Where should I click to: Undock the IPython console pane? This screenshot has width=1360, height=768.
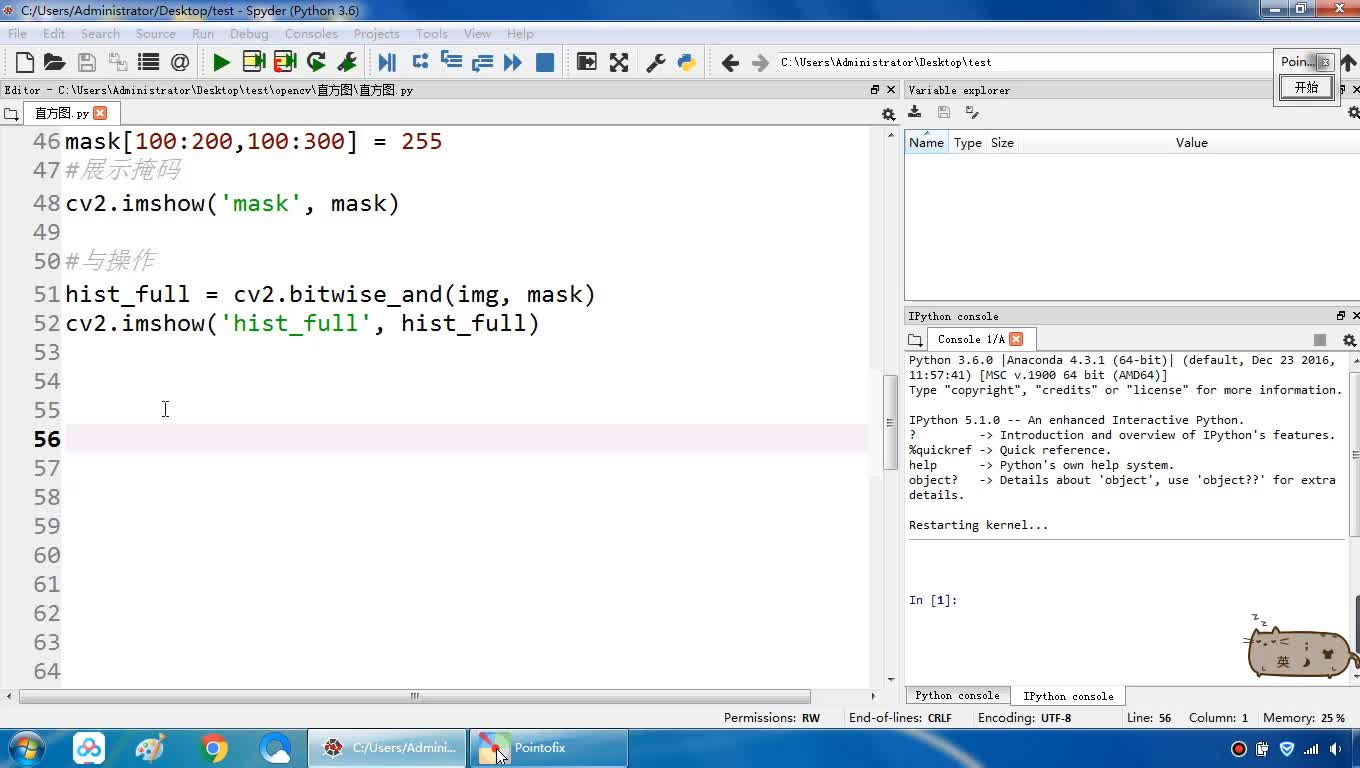(1341, 316)
